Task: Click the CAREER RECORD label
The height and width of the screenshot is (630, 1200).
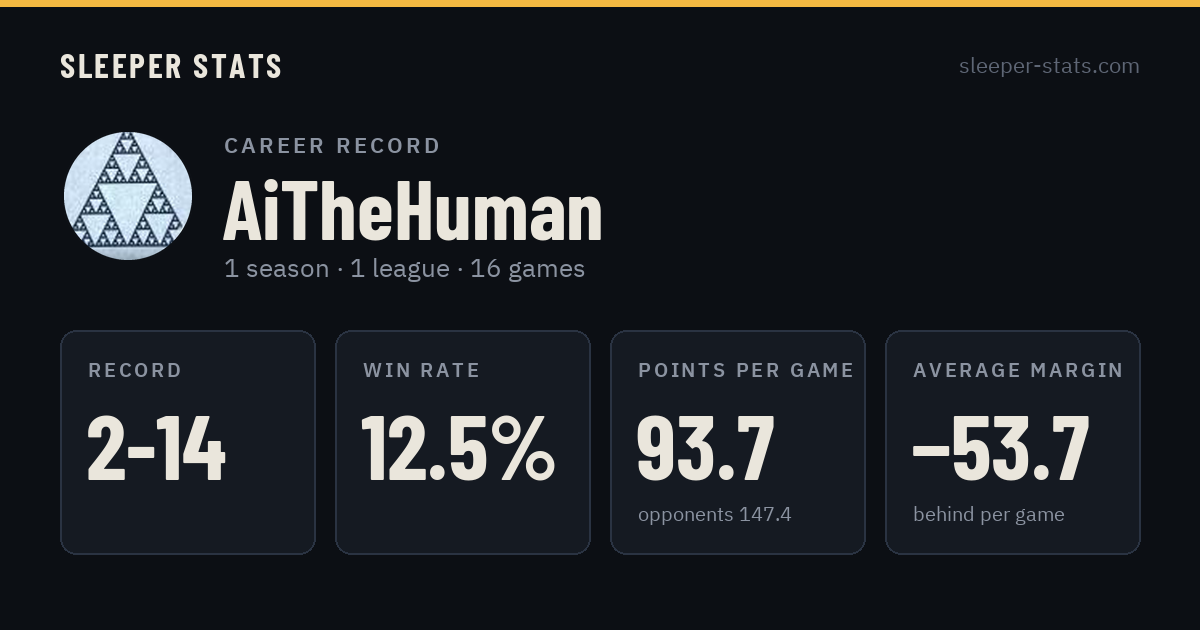Action: tap(332, 146)
